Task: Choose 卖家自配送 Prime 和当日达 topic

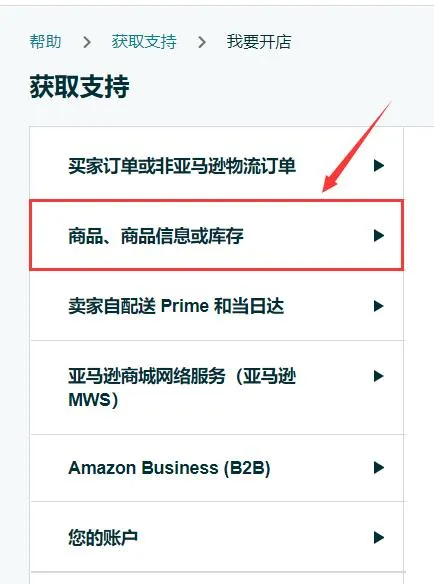Action: 216,306
